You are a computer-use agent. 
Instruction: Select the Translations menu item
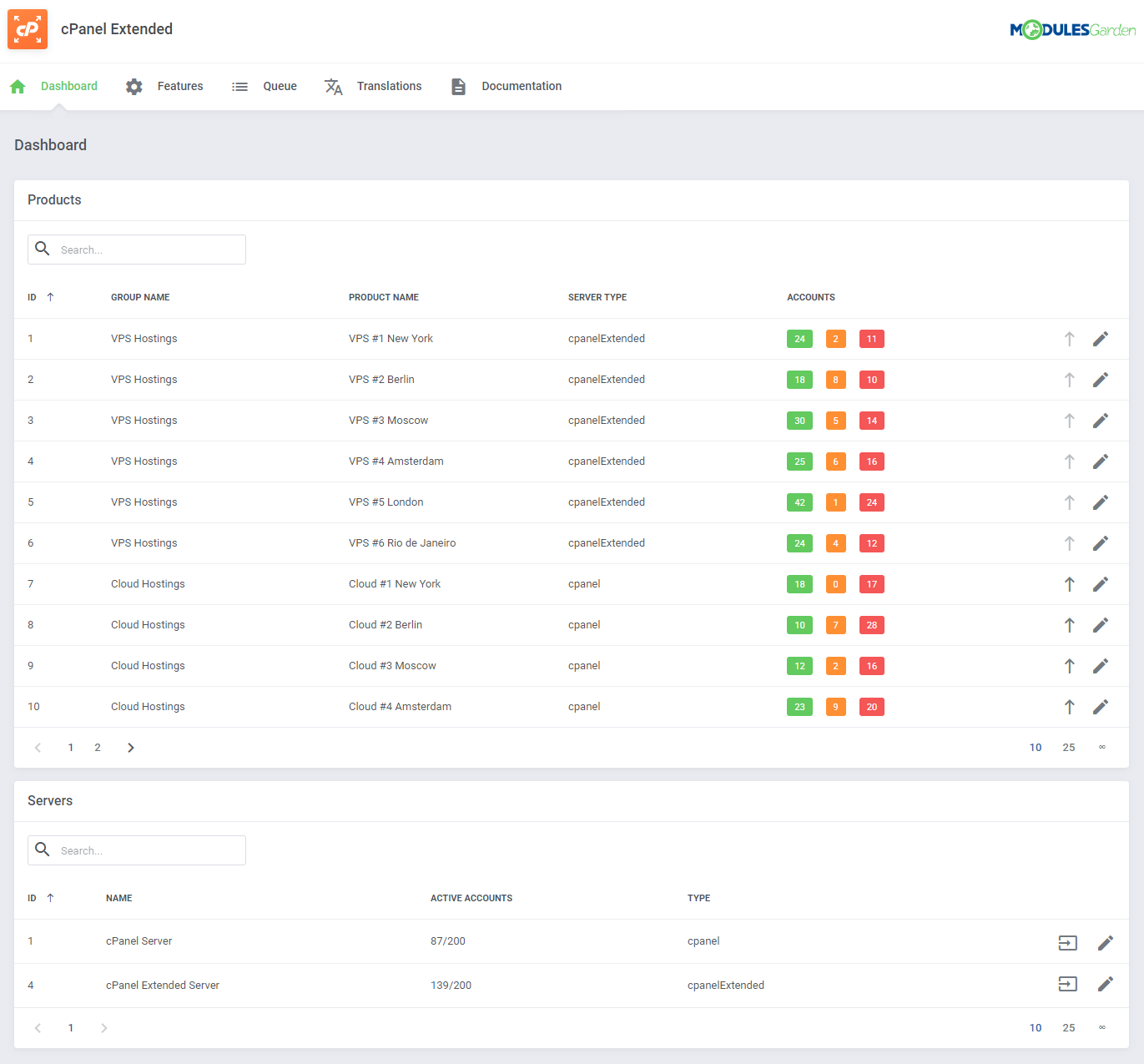pos(389,86)
